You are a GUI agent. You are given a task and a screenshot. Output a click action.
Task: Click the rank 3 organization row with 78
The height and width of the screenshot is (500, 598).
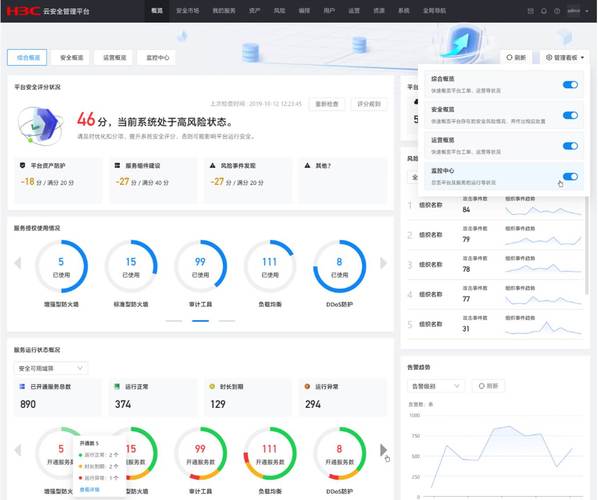pos(495,265)
